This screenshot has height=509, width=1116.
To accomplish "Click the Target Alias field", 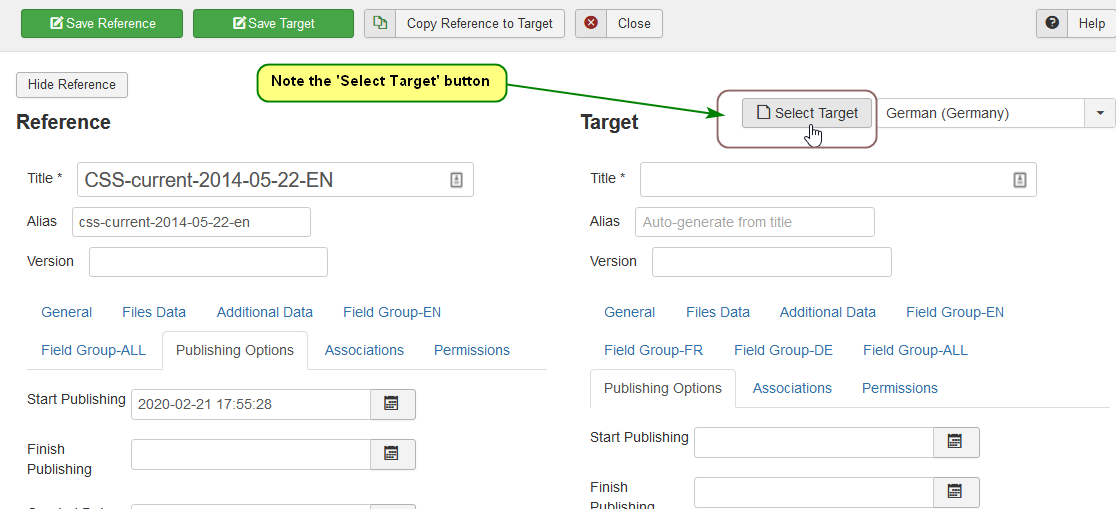I will tap(755, 222).
